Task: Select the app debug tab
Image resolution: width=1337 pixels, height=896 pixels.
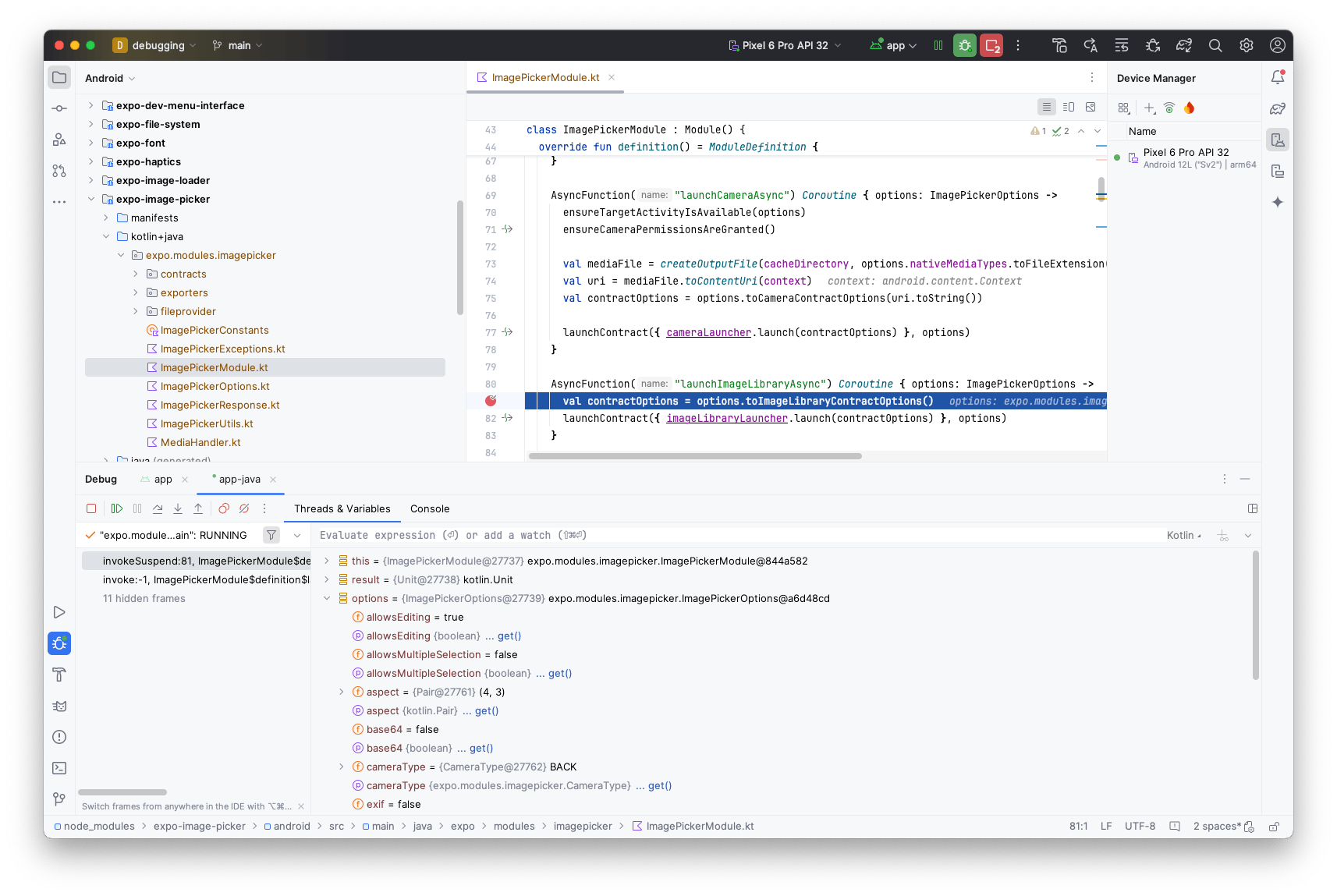Action: (x=161, y=479)
